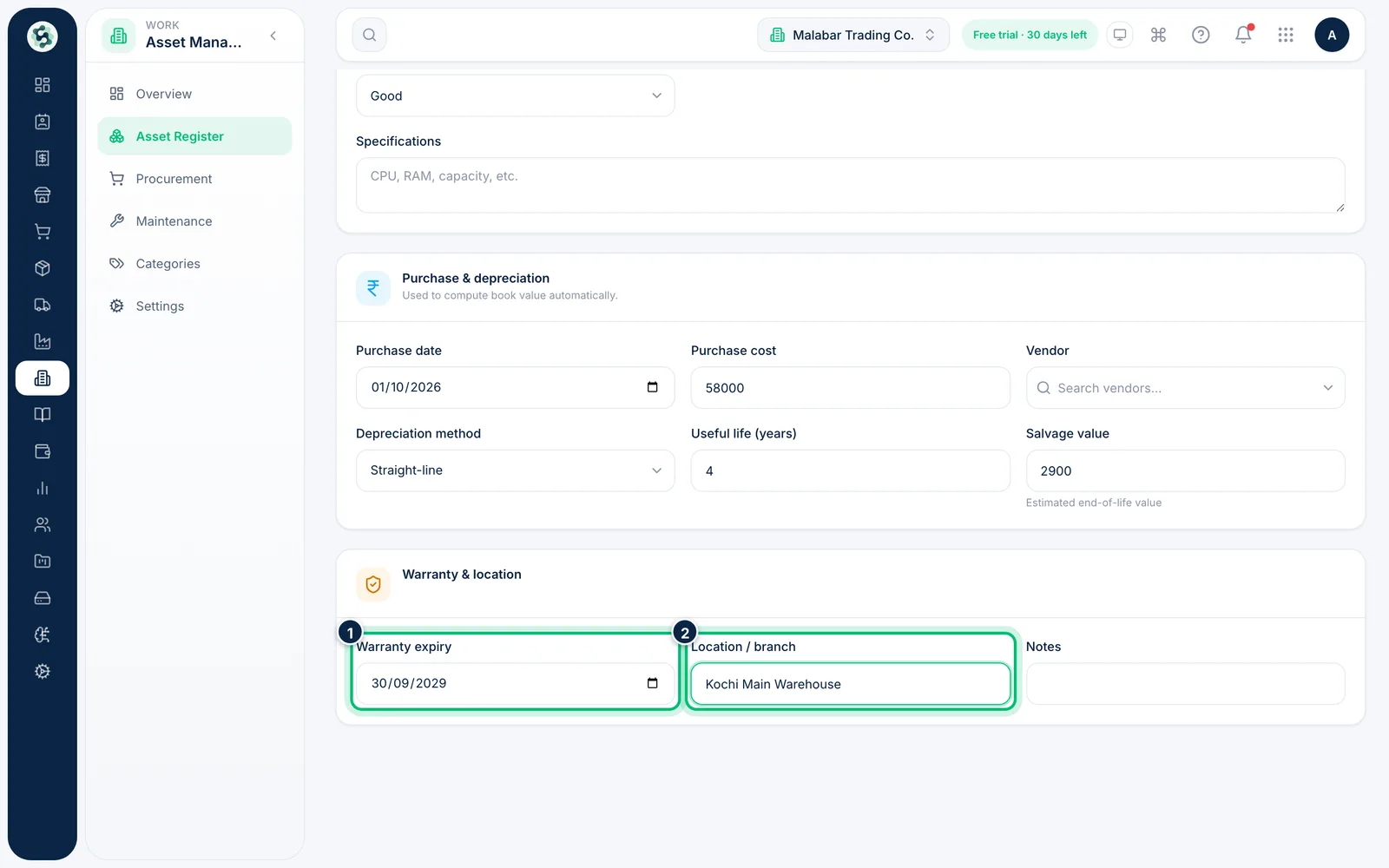Click the empty Notes field
Screen dimensions: 1389x868
pyautogui.click(x=1185, y=684)
